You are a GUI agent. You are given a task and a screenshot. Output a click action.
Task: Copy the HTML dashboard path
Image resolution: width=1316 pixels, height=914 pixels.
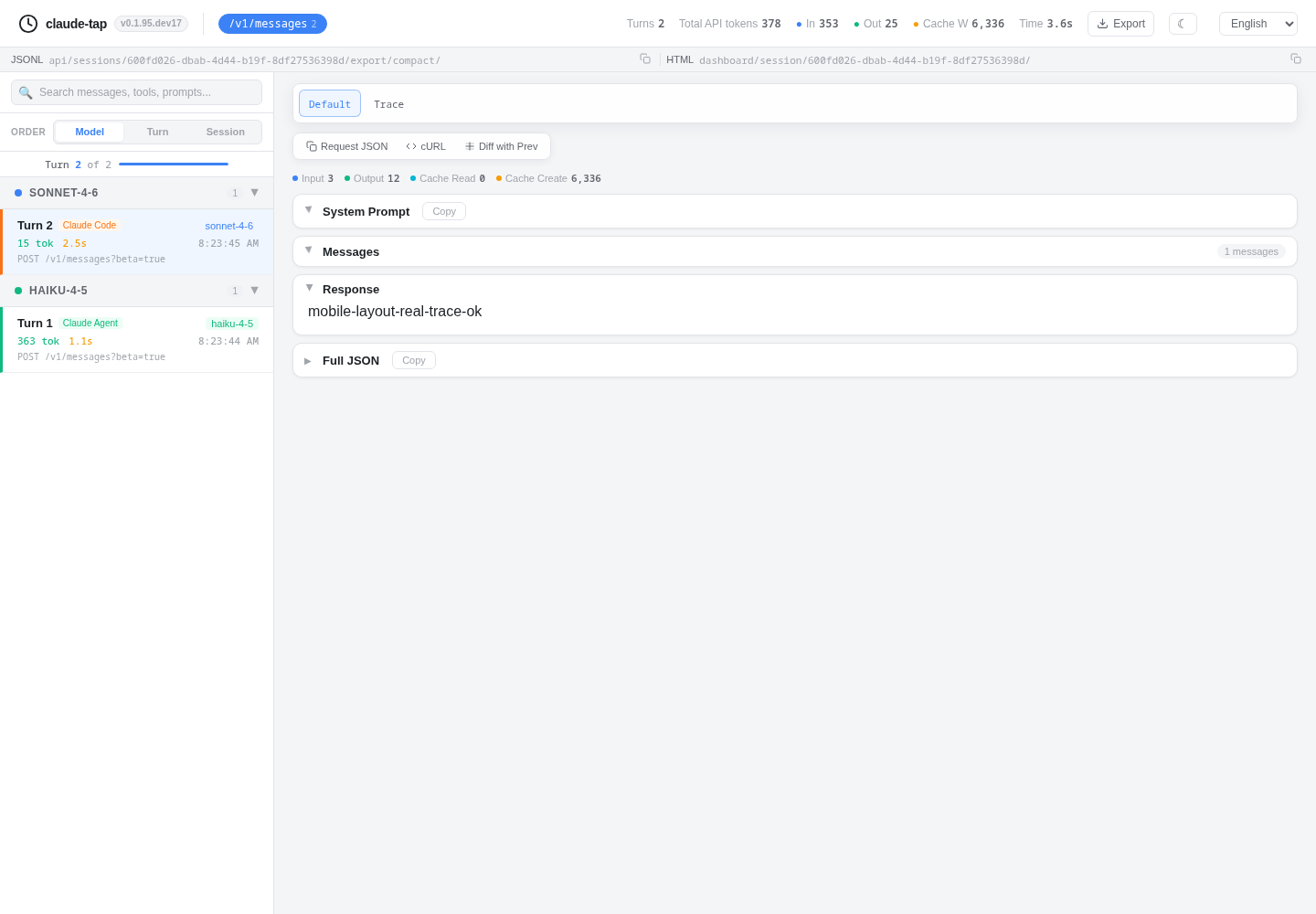pos(1296,59)
